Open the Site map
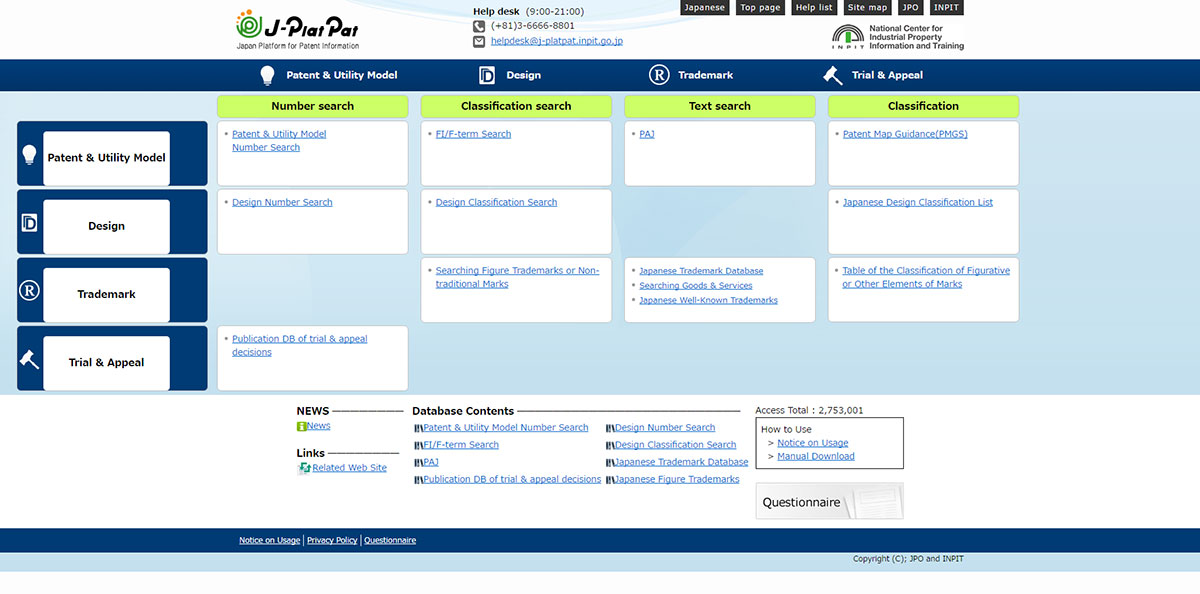 click(x=868, y=7)
